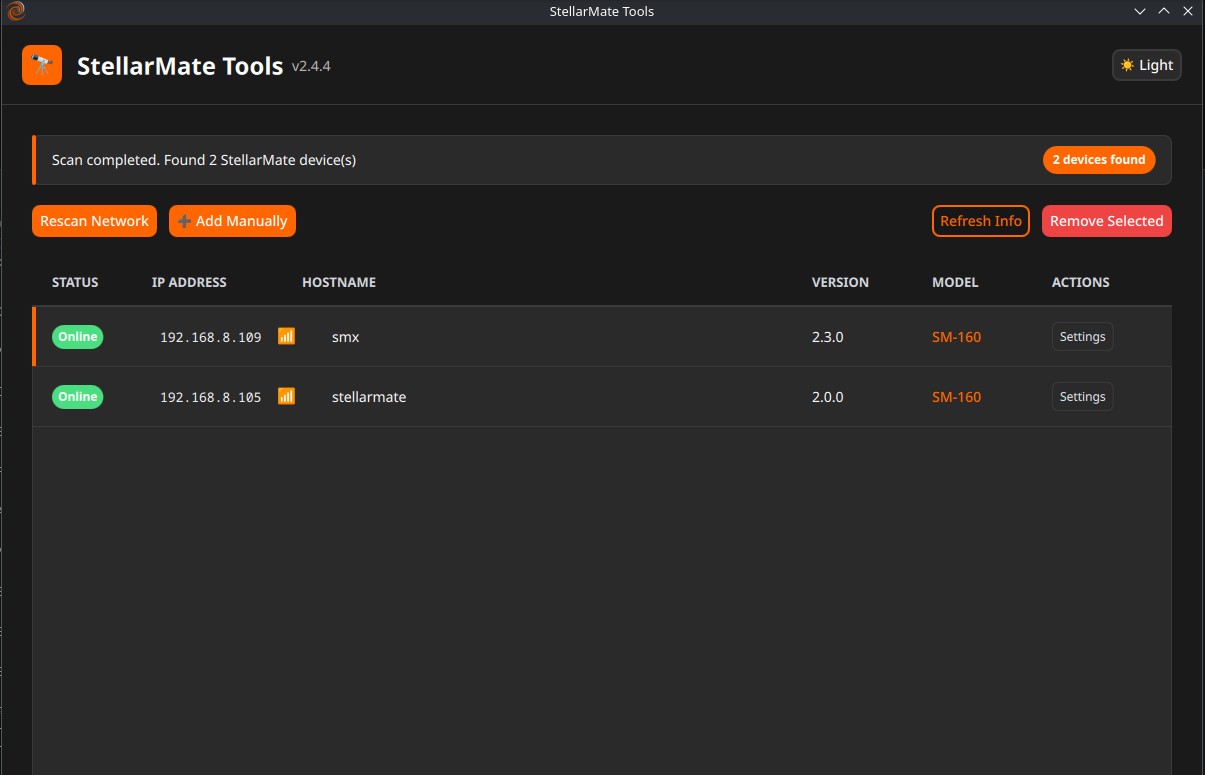
Task: Click the HOSTNAME column header
Action: (339, 283)
